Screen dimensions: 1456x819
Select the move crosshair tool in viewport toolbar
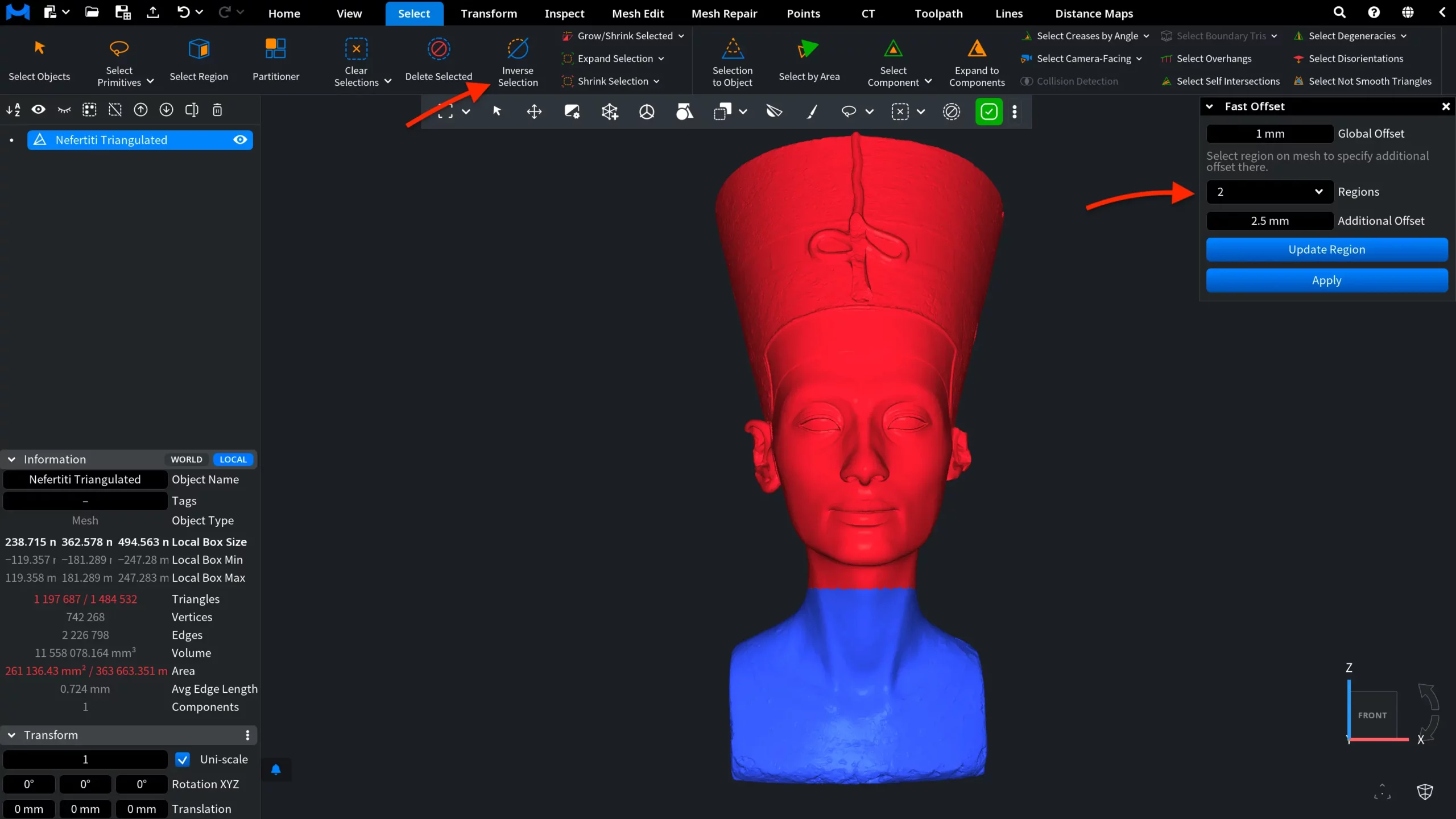534,111
